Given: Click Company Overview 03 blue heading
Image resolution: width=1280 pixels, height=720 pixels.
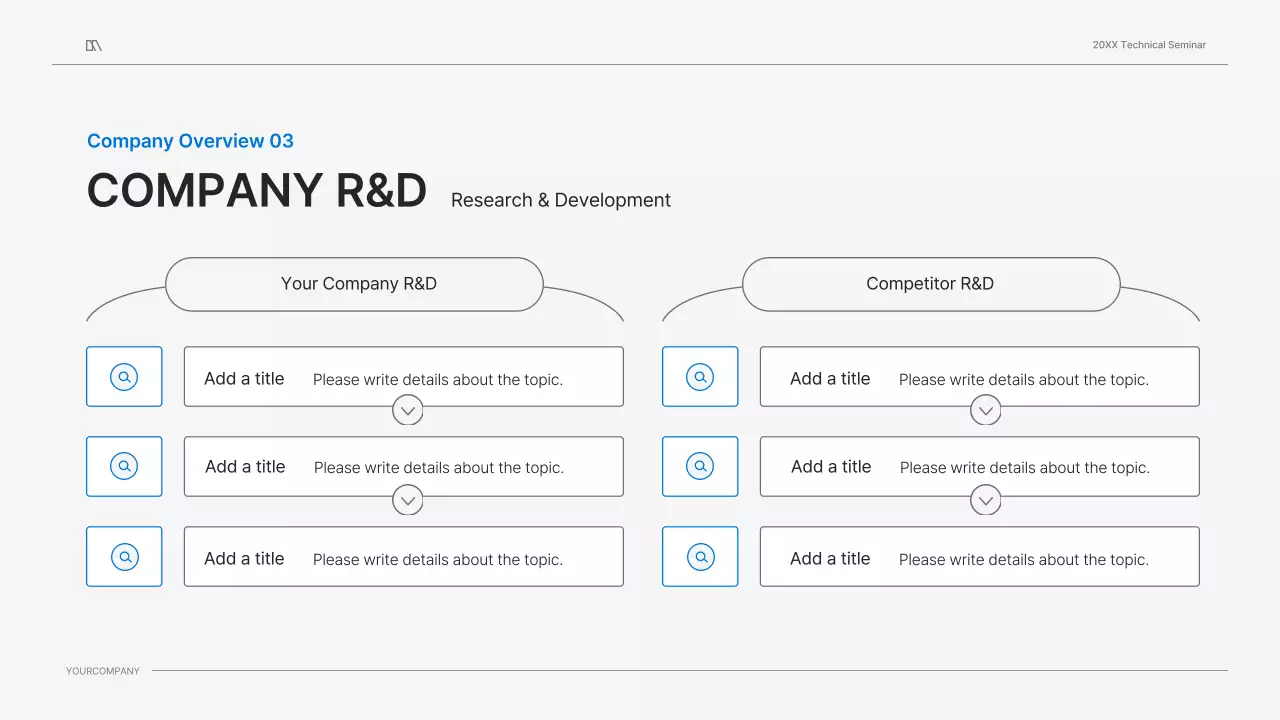Looking at the screenshot, I should pyautogui.click(x=190, y=141).
